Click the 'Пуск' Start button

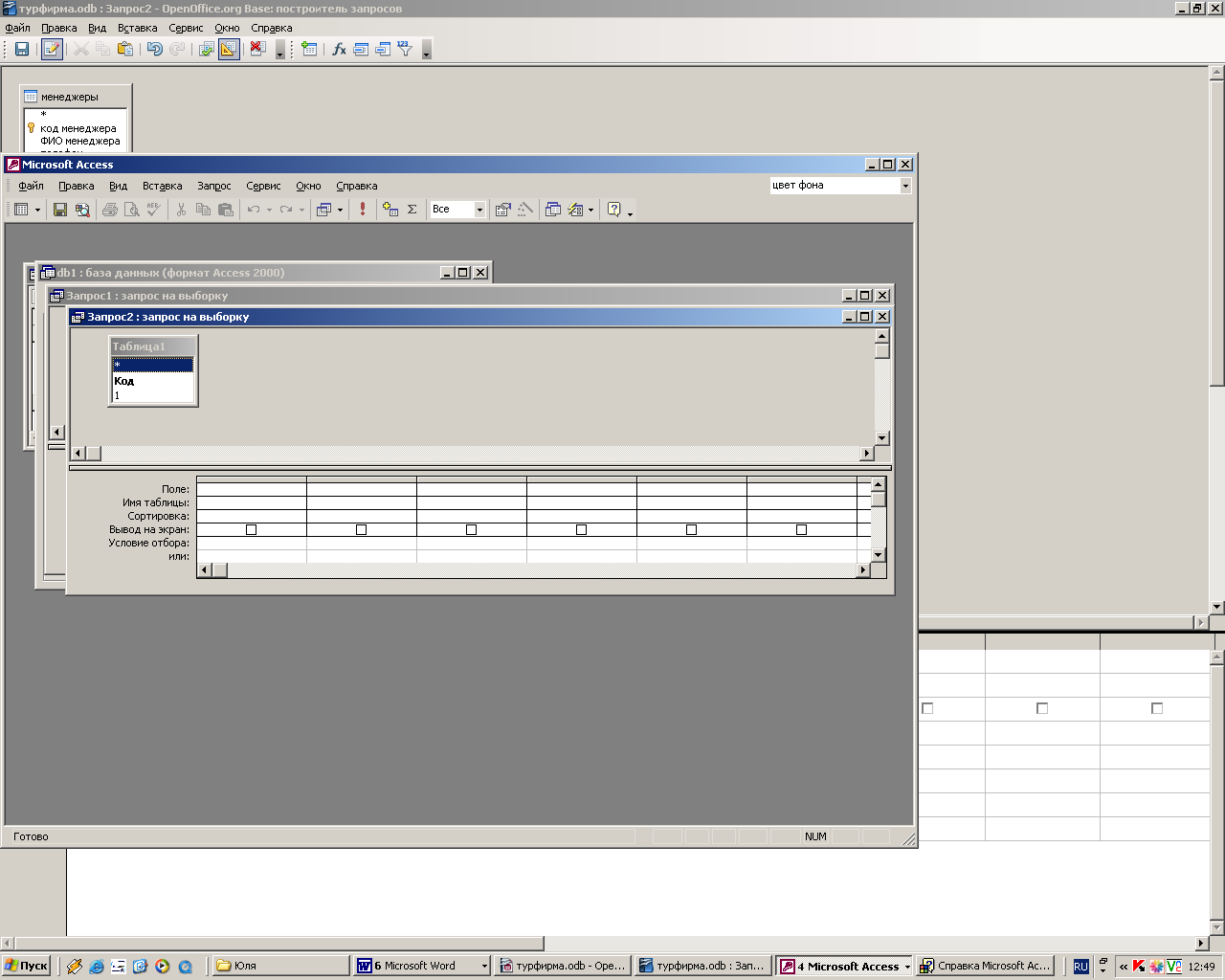click(x=27, y=967)
